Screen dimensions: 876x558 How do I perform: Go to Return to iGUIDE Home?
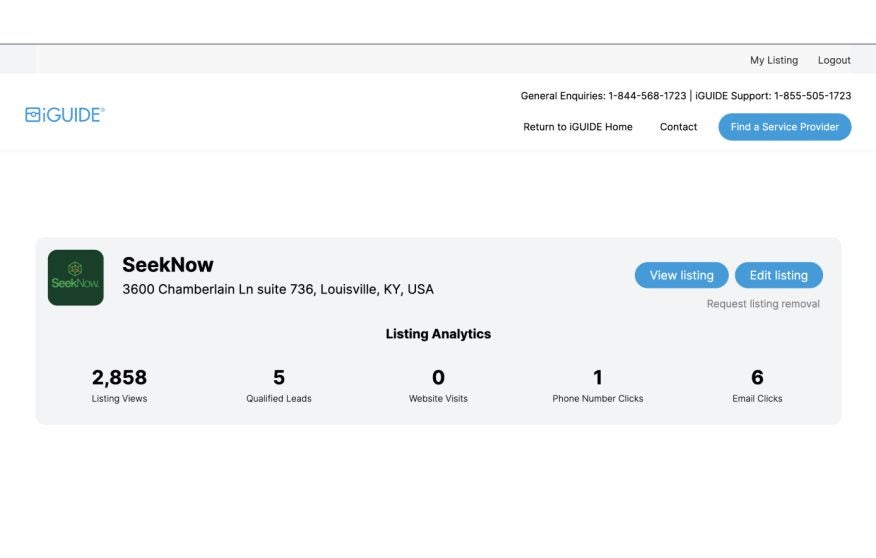(x=578, y=127)
